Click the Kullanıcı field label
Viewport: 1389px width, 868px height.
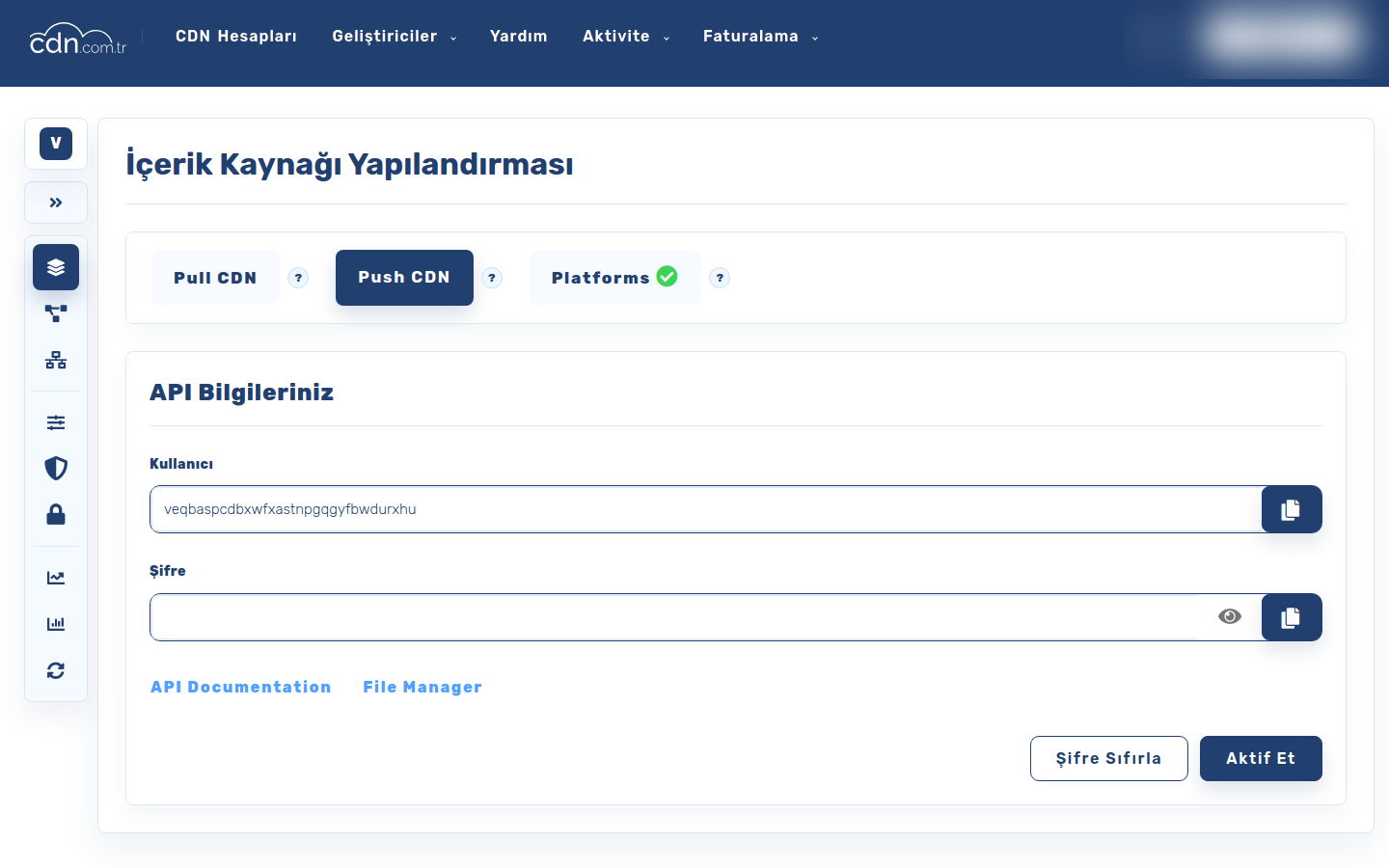[181, 464]
